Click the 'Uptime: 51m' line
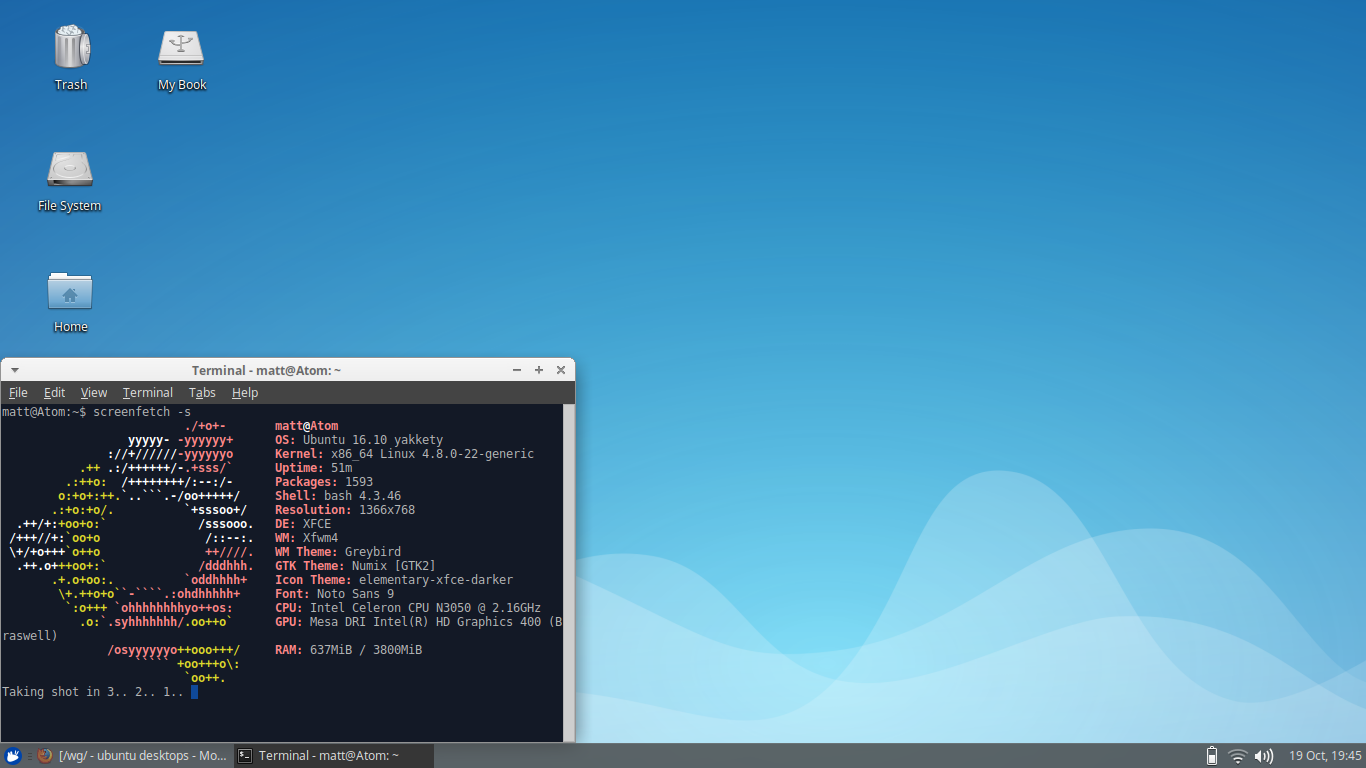This screenshot has width=1366, height=768. pos(313,468)
